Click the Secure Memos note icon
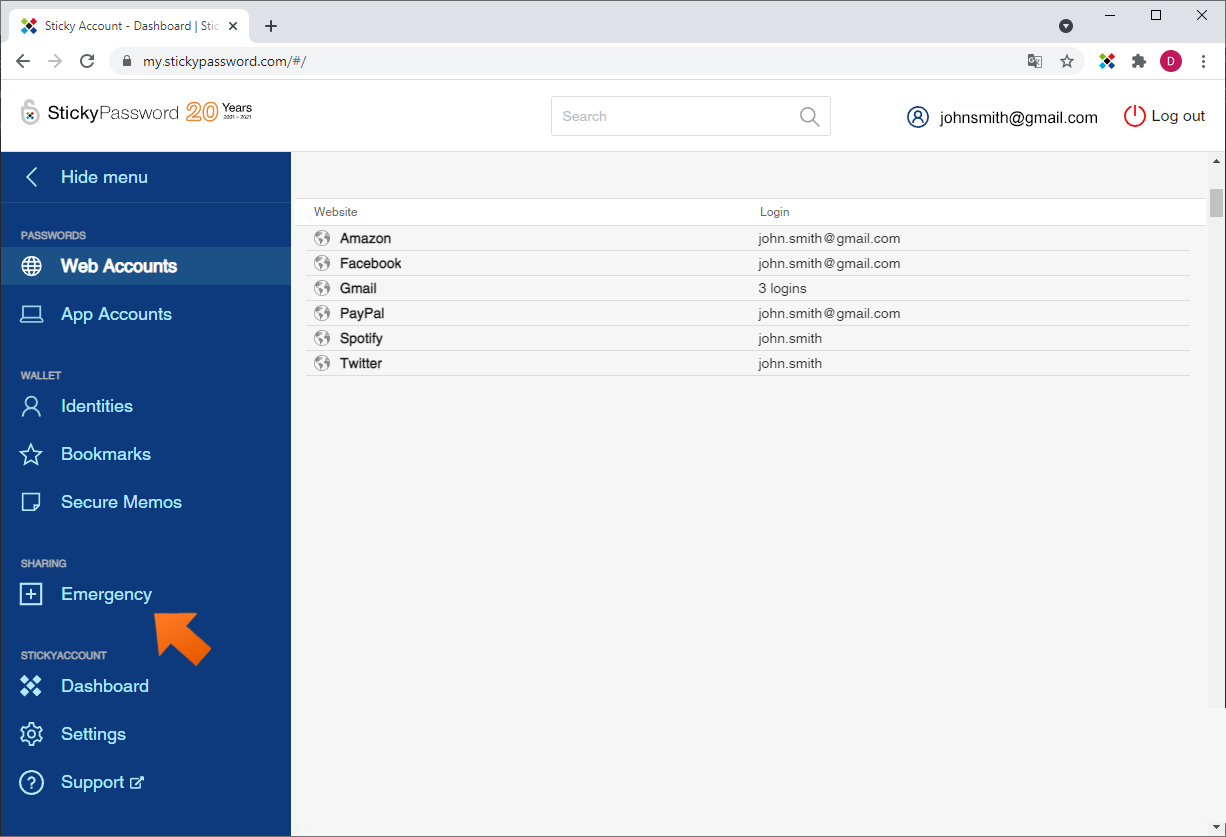The width and height of the screenshot is (1226, 837). click(32, 502)
